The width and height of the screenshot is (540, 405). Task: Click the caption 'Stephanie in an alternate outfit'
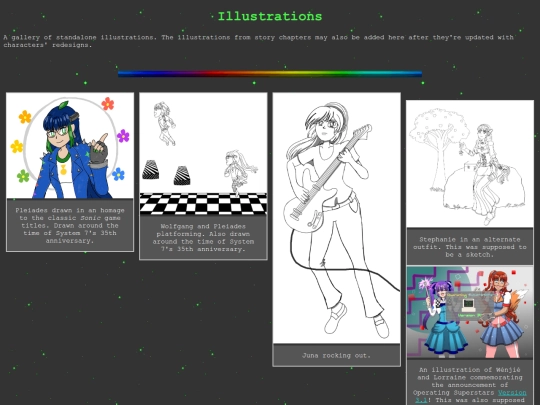coord(470,247)
